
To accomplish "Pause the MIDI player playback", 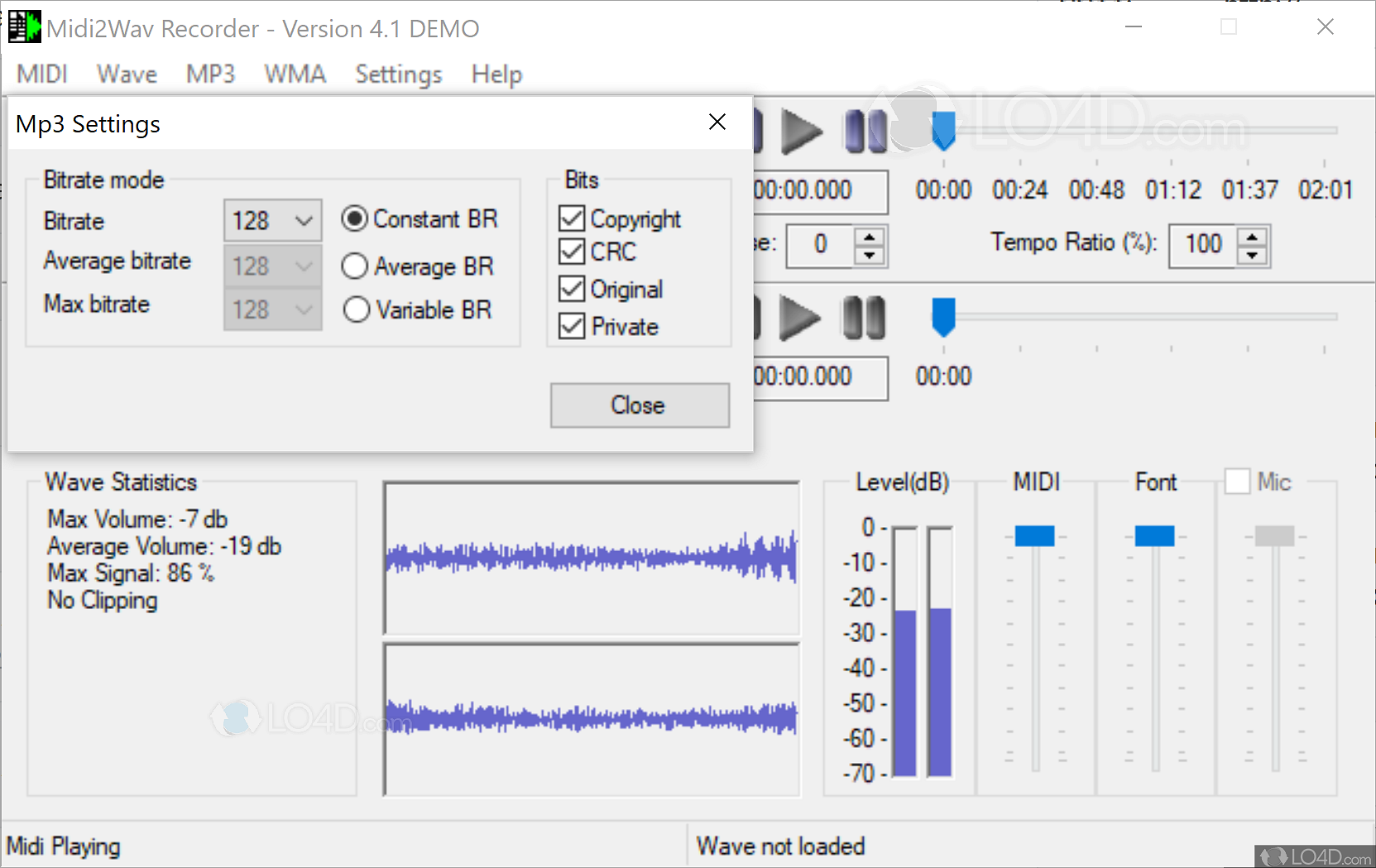I will (x=865, y=132).
